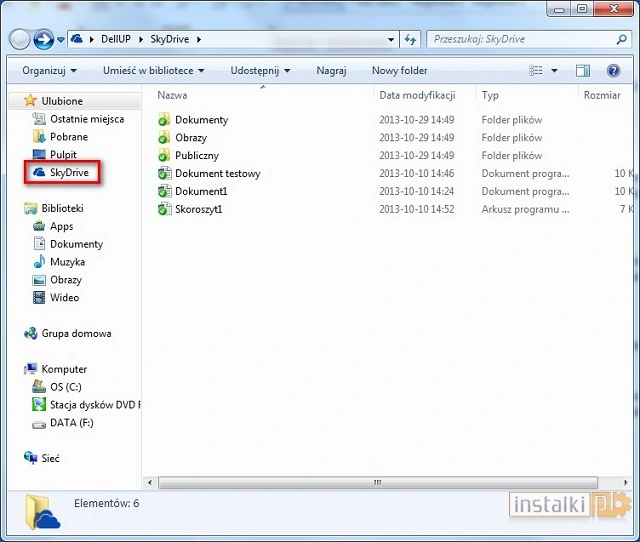Image resolution: width=640 pixels, height=542 pixels.
Task: Open Pobrane in favorites
Action: (x=69, y=137)
